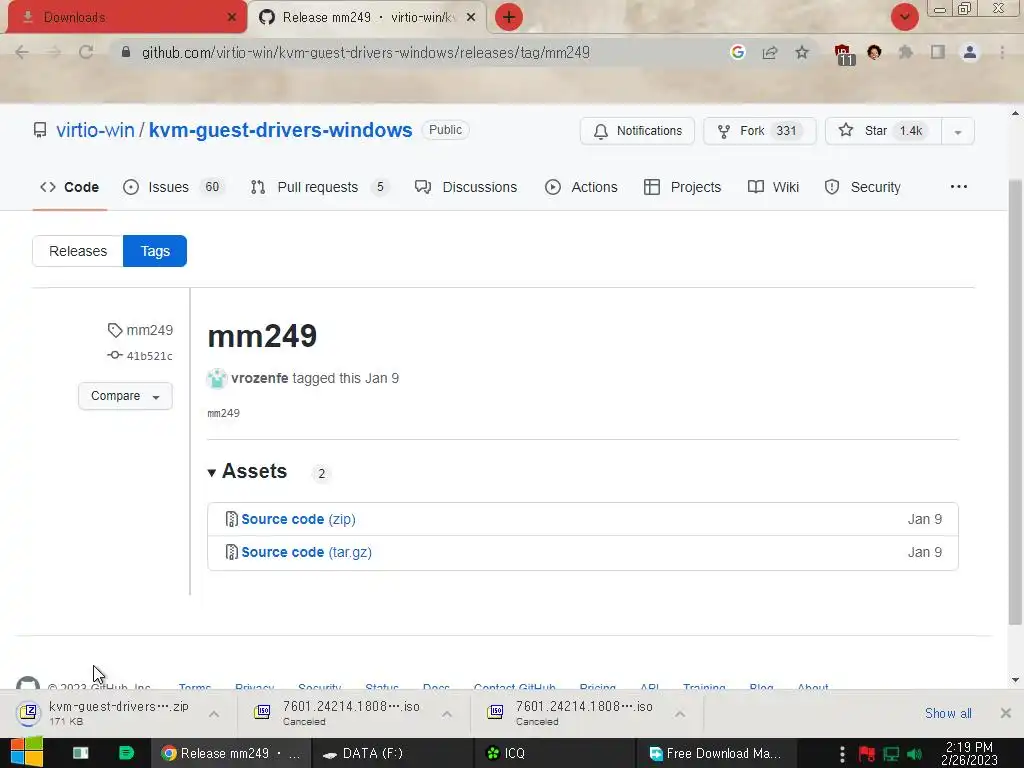Click the round avatar extension icon
The image size is (1024, 768).
click(x=874, y=52)
